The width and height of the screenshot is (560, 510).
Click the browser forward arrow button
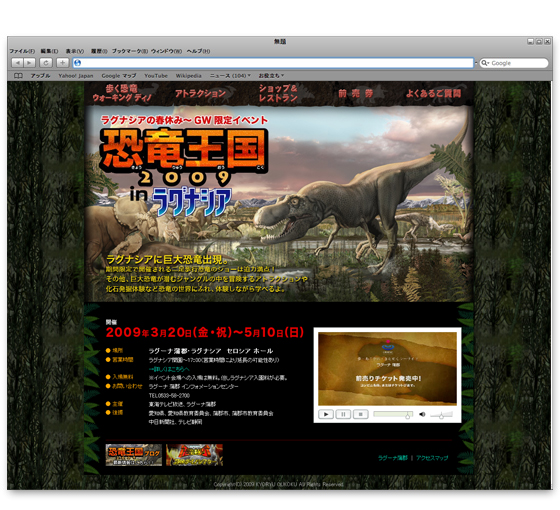click(29, 63)
